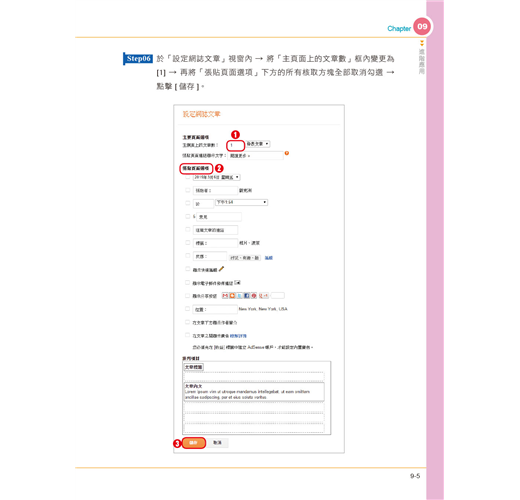The width and height of the screenshot is (520, 500).
Task: Click the orange save button
Action: point(194,443)
